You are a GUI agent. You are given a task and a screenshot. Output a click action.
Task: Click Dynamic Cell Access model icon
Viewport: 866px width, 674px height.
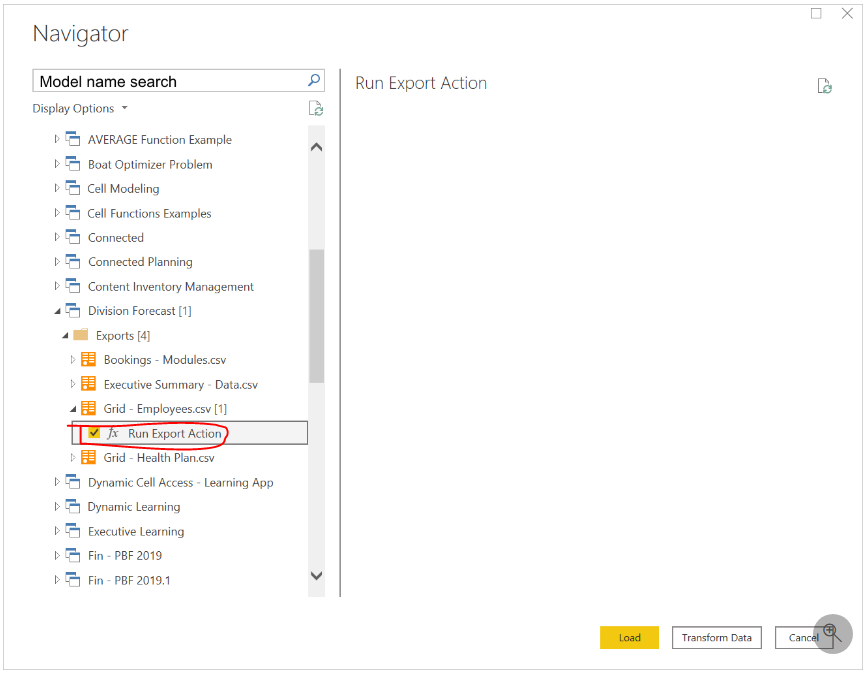pos(73,482)
